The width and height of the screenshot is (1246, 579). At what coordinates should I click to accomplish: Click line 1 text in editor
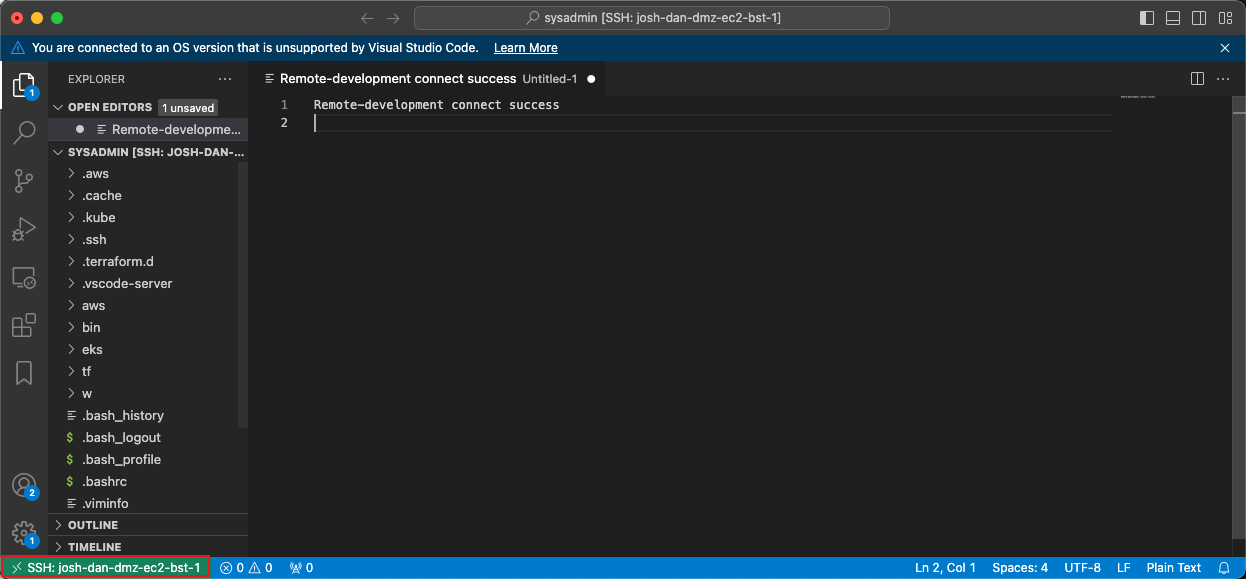(x=436, y=105)
